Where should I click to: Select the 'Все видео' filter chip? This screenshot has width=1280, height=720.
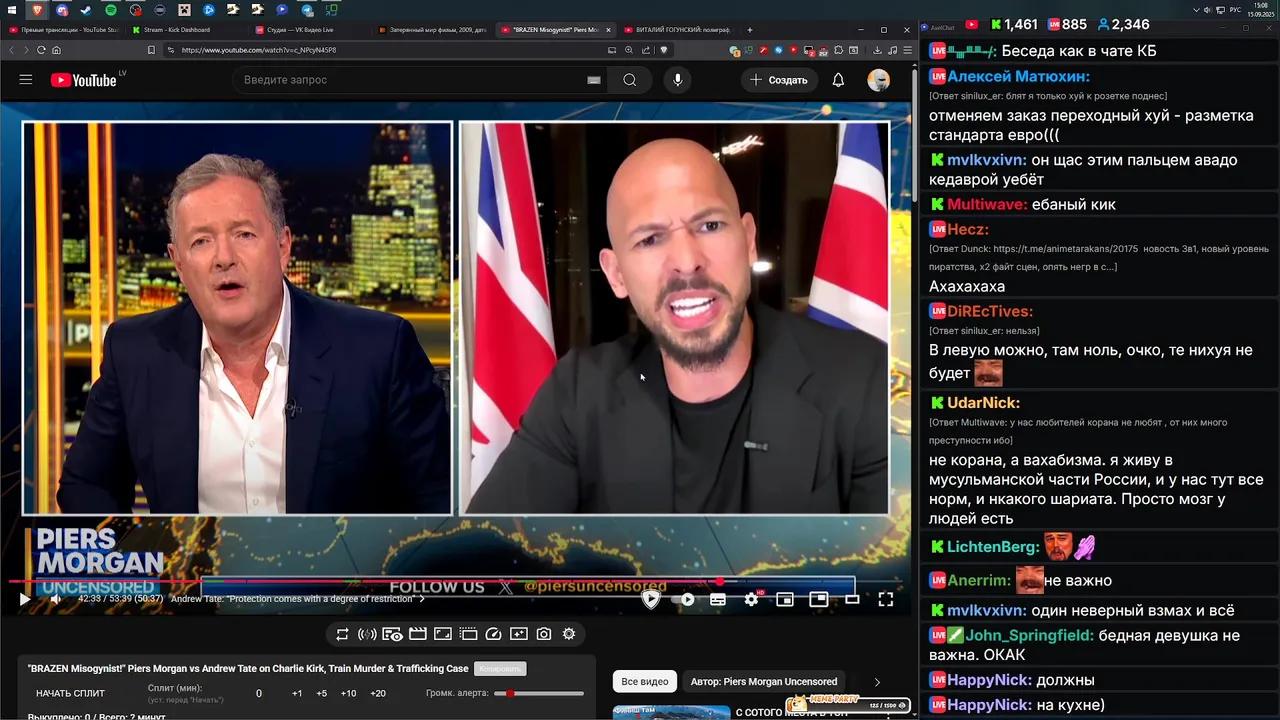645,682
